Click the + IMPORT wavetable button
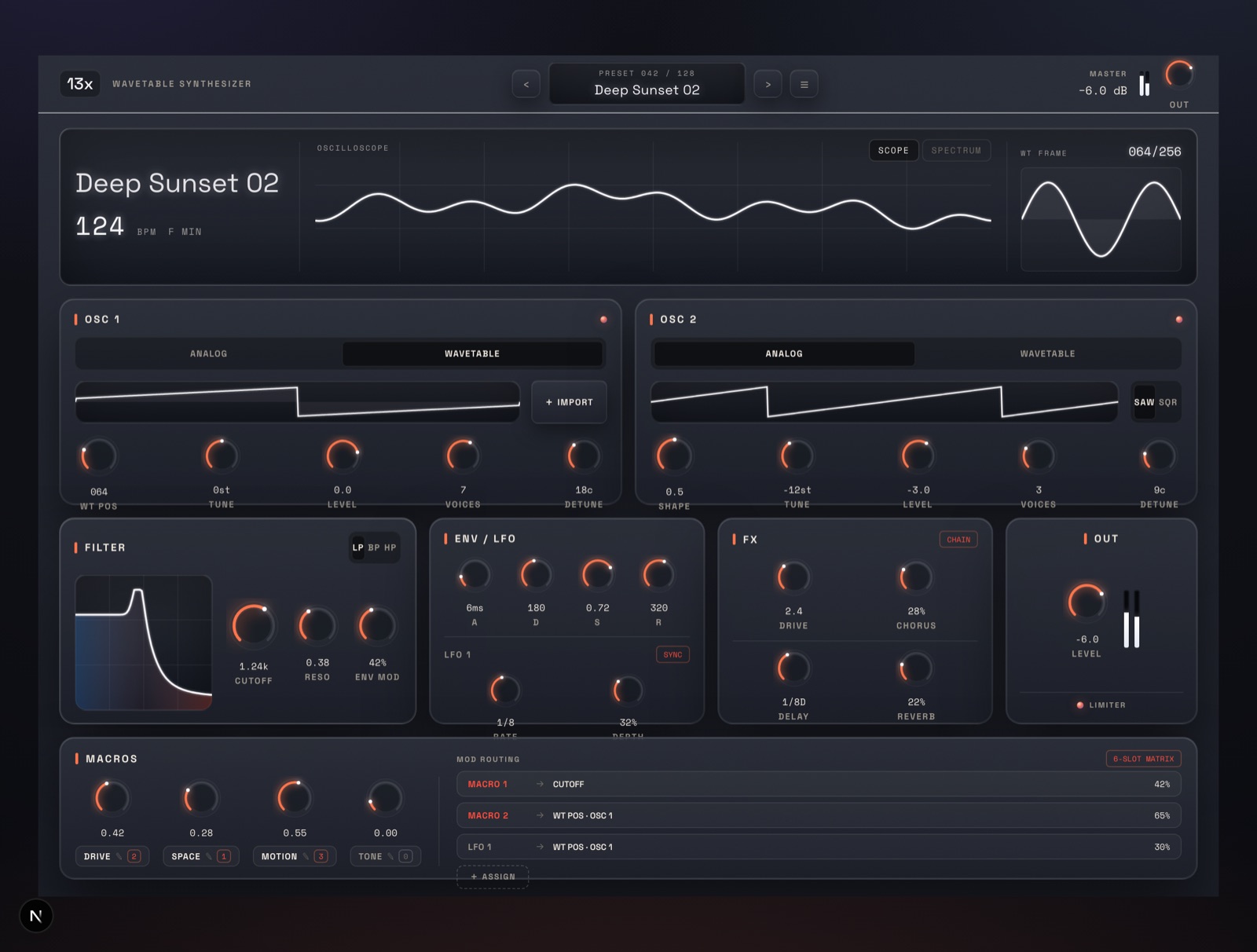 tap(569, 402)
